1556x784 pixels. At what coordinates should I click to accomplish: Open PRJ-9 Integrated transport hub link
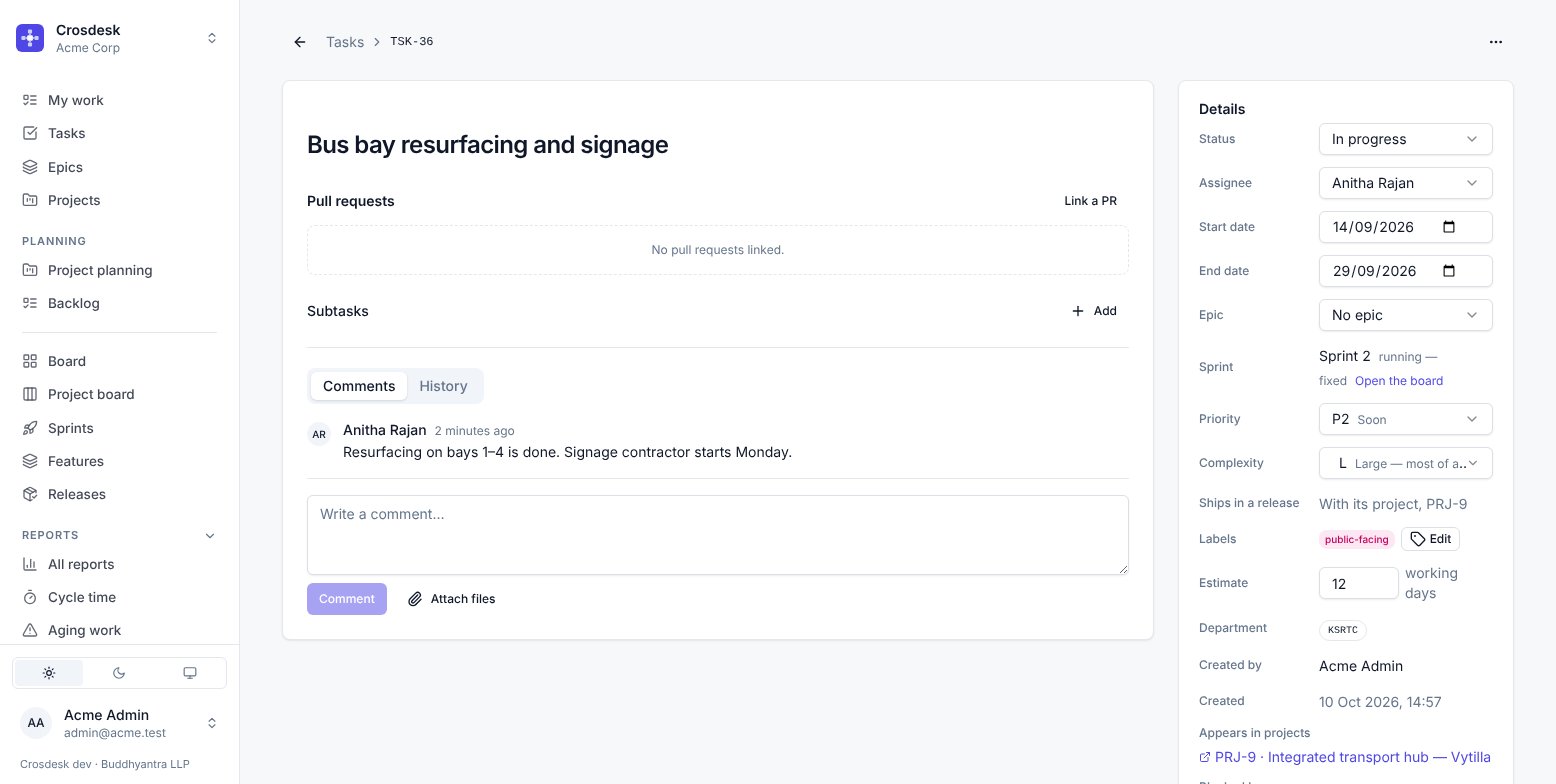(1344, 757)
